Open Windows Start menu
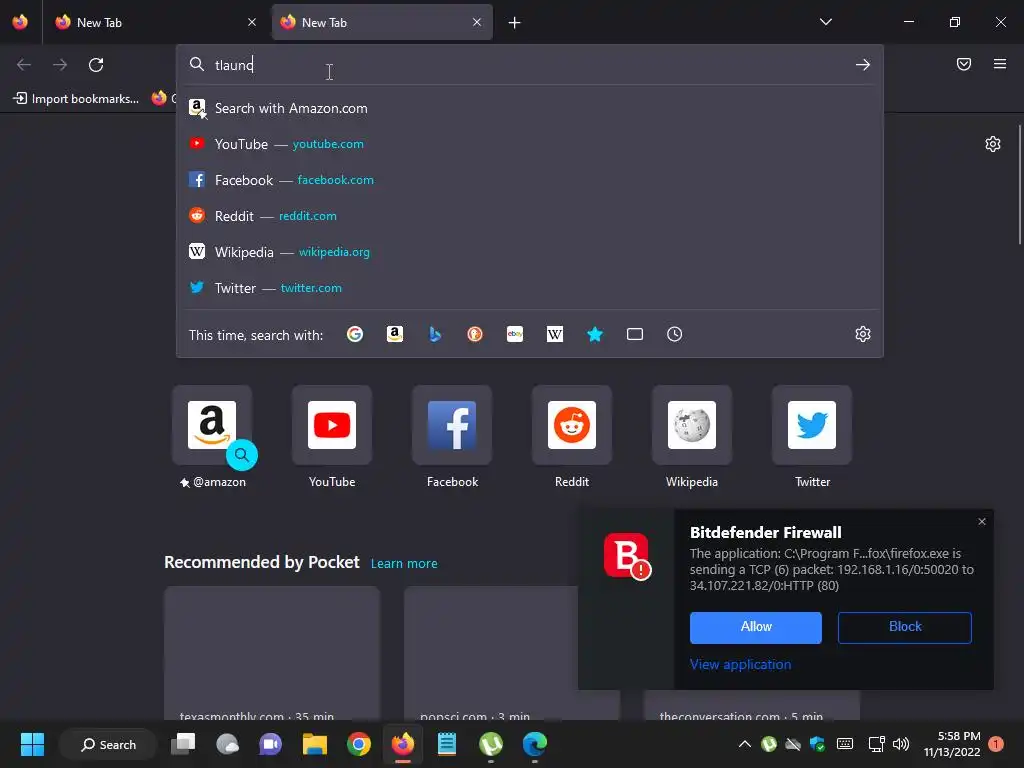 point(32,744)
